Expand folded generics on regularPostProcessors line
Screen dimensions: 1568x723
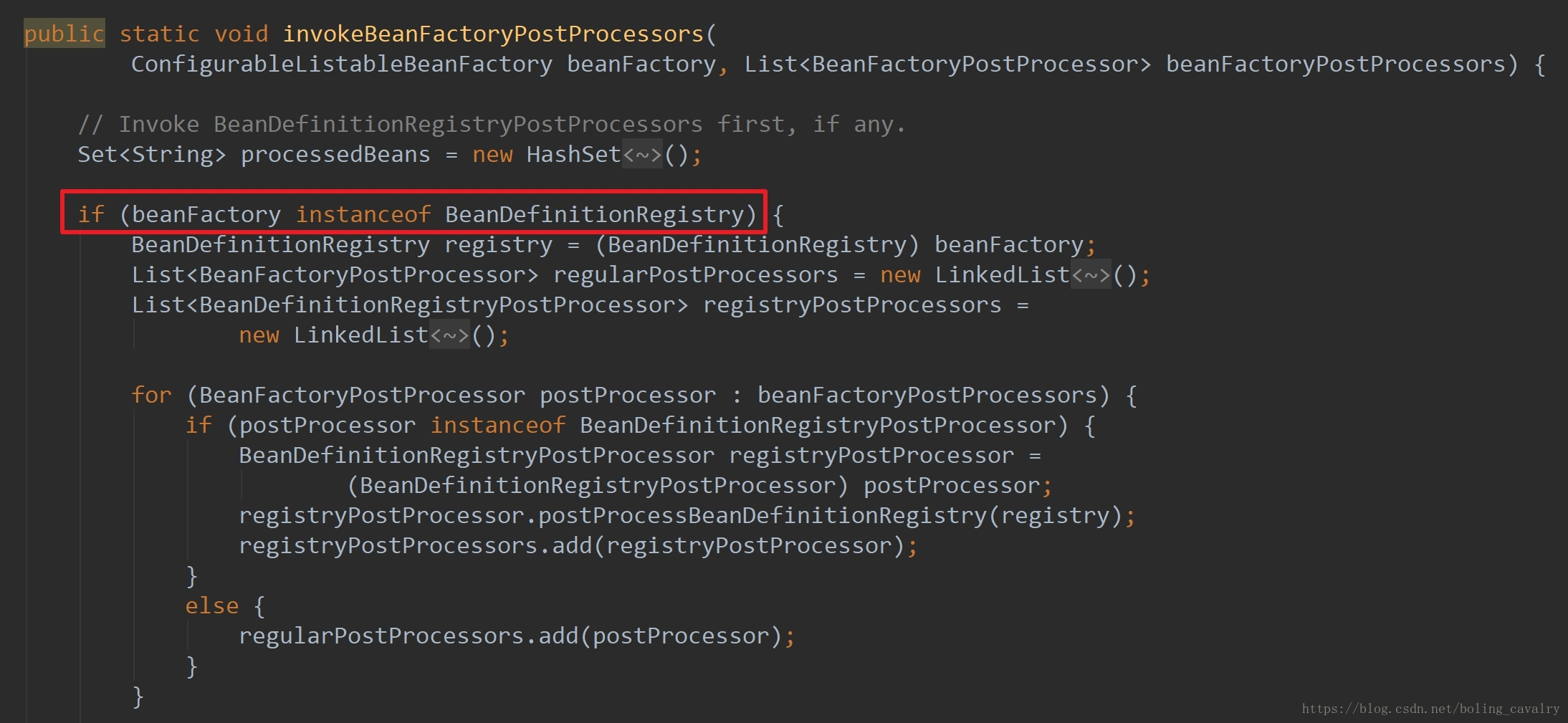click(x=1091, y=275)
